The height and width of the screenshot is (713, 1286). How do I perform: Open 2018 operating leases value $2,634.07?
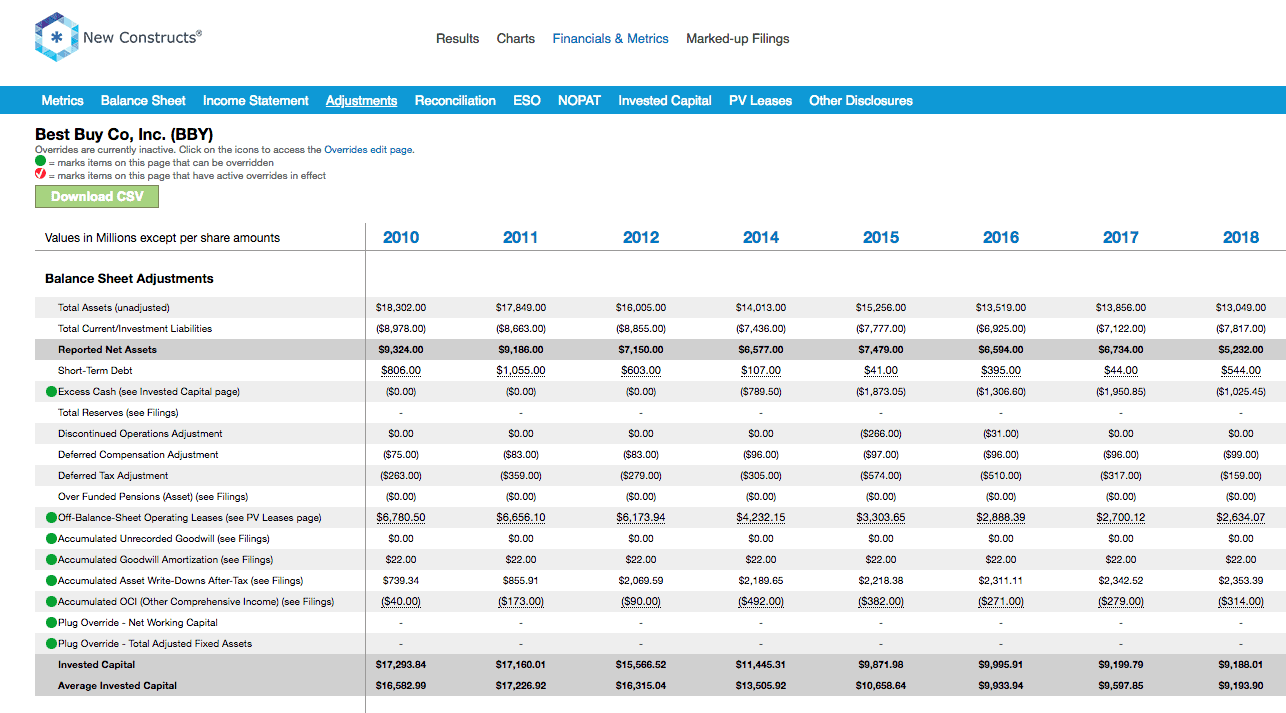click(x=1241, y=518)
